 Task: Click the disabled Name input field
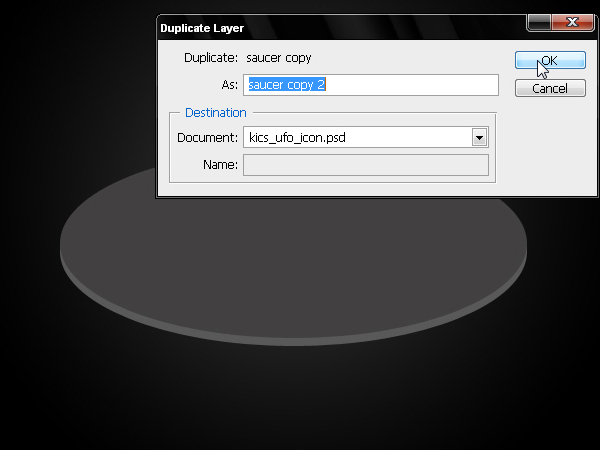[x=366, y=165]
